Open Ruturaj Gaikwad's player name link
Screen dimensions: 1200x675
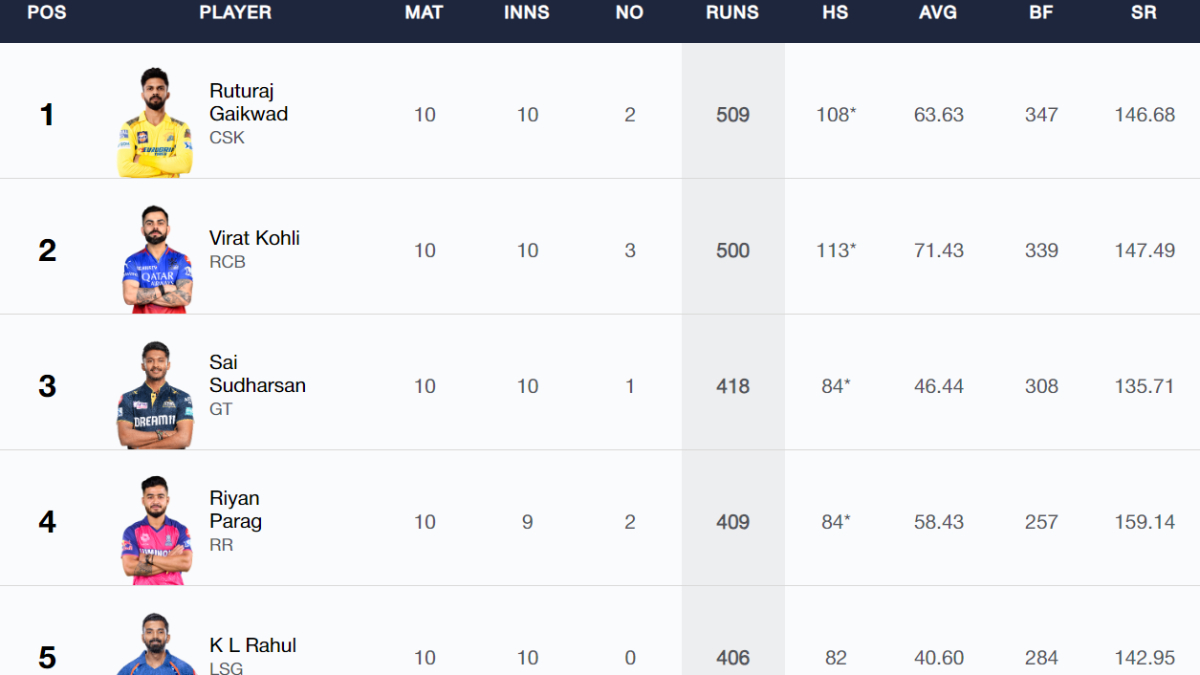tap(248, 102)
